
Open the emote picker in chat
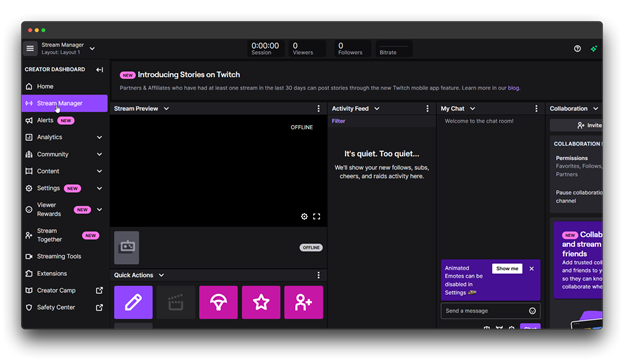[532, 311]
